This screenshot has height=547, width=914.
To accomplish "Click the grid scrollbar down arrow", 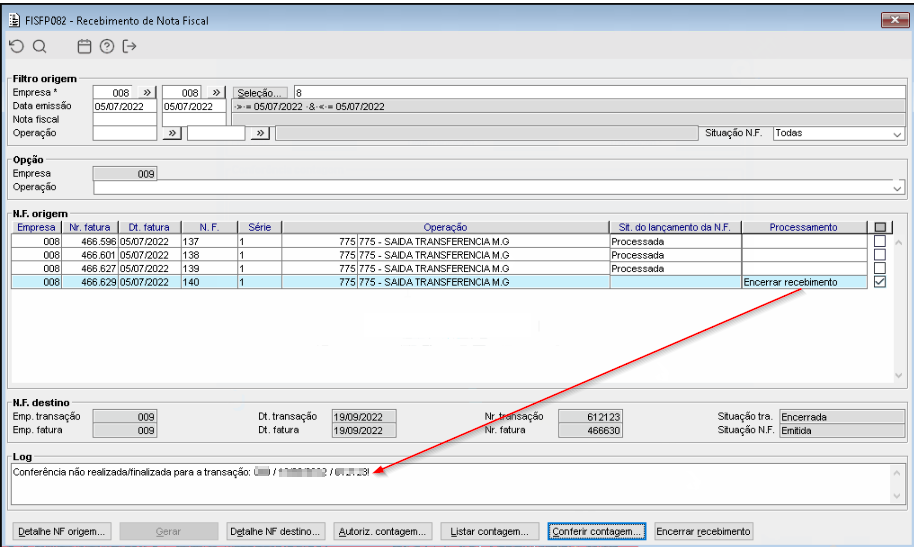I will [898, 376].
